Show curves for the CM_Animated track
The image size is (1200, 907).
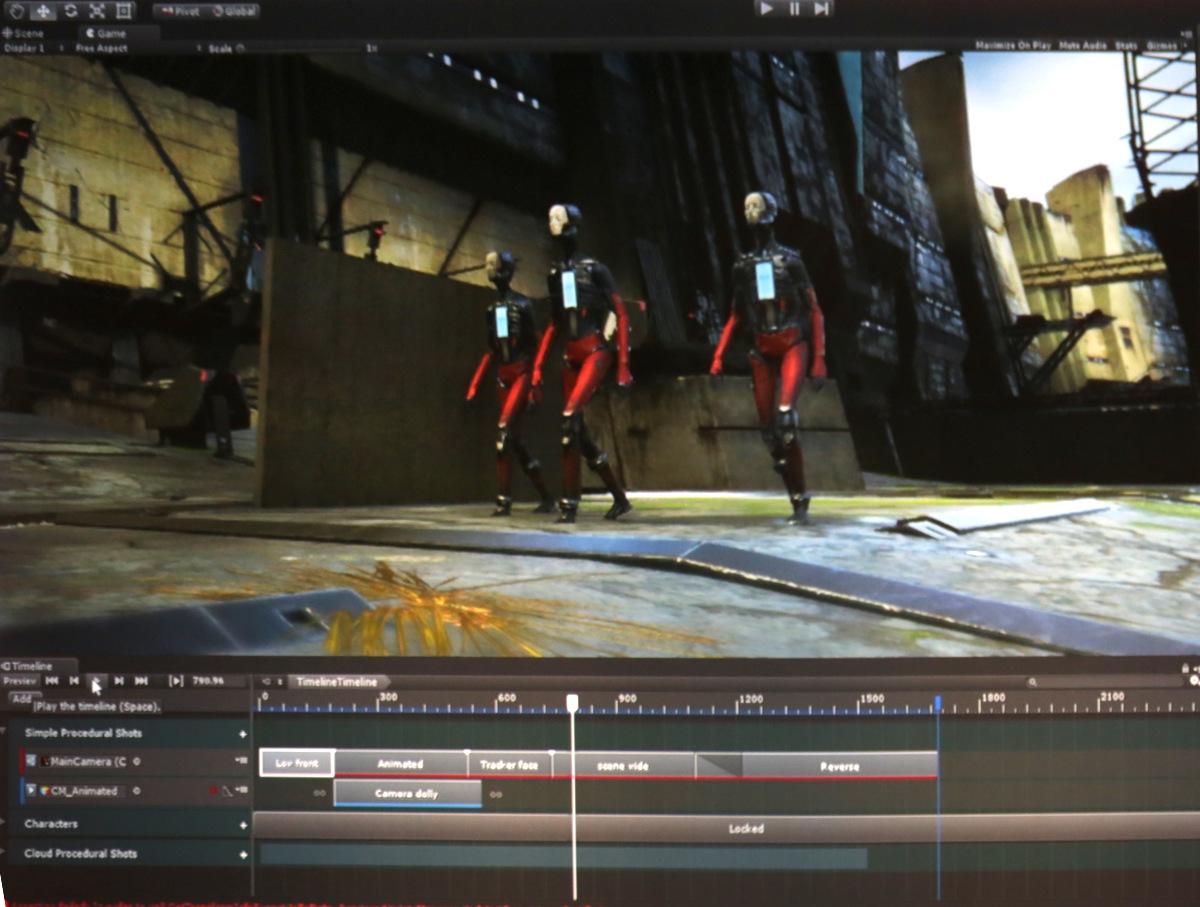227,791
